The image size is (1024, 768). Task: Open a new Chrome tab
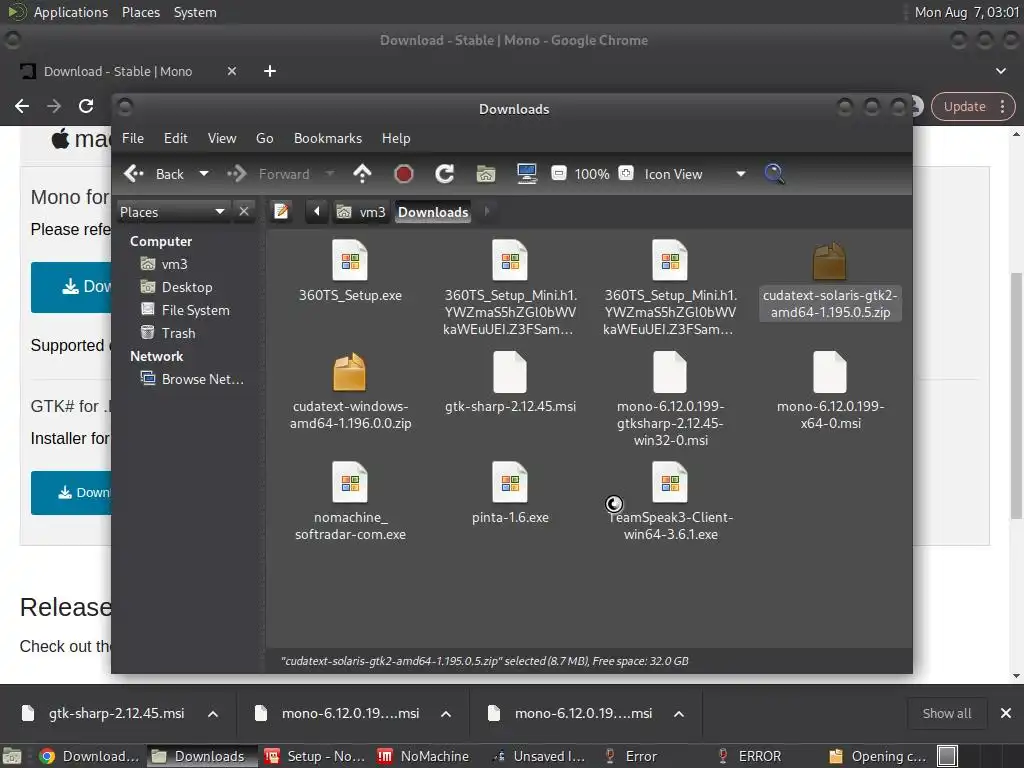click(270, 71)
